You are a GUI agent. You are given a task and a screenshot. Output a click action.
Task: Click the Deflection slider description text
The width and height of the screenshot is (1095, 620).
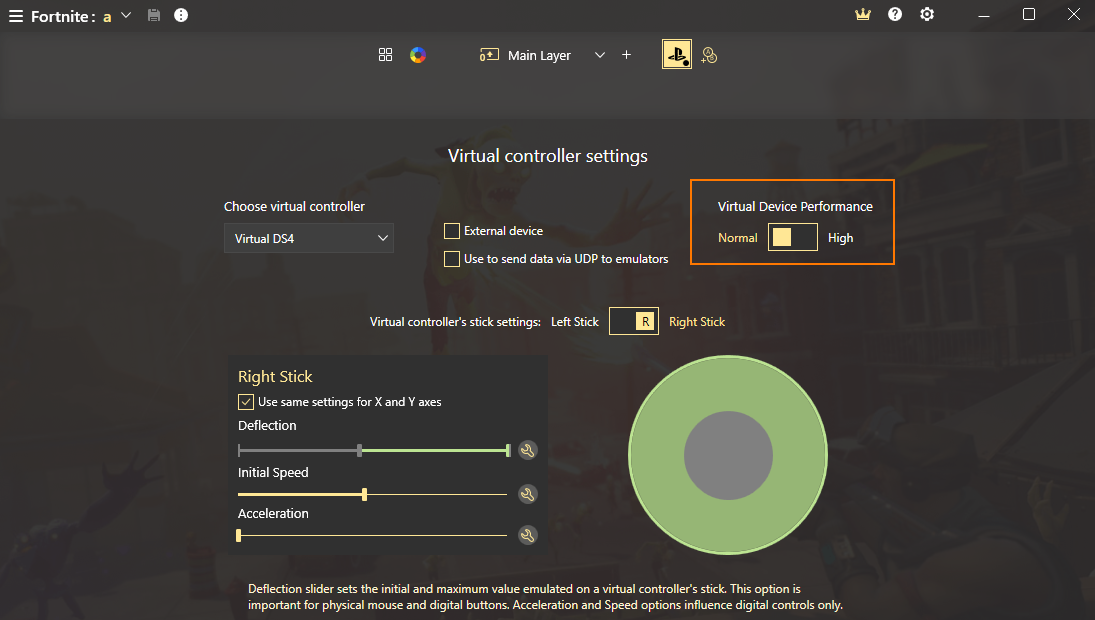545,597
